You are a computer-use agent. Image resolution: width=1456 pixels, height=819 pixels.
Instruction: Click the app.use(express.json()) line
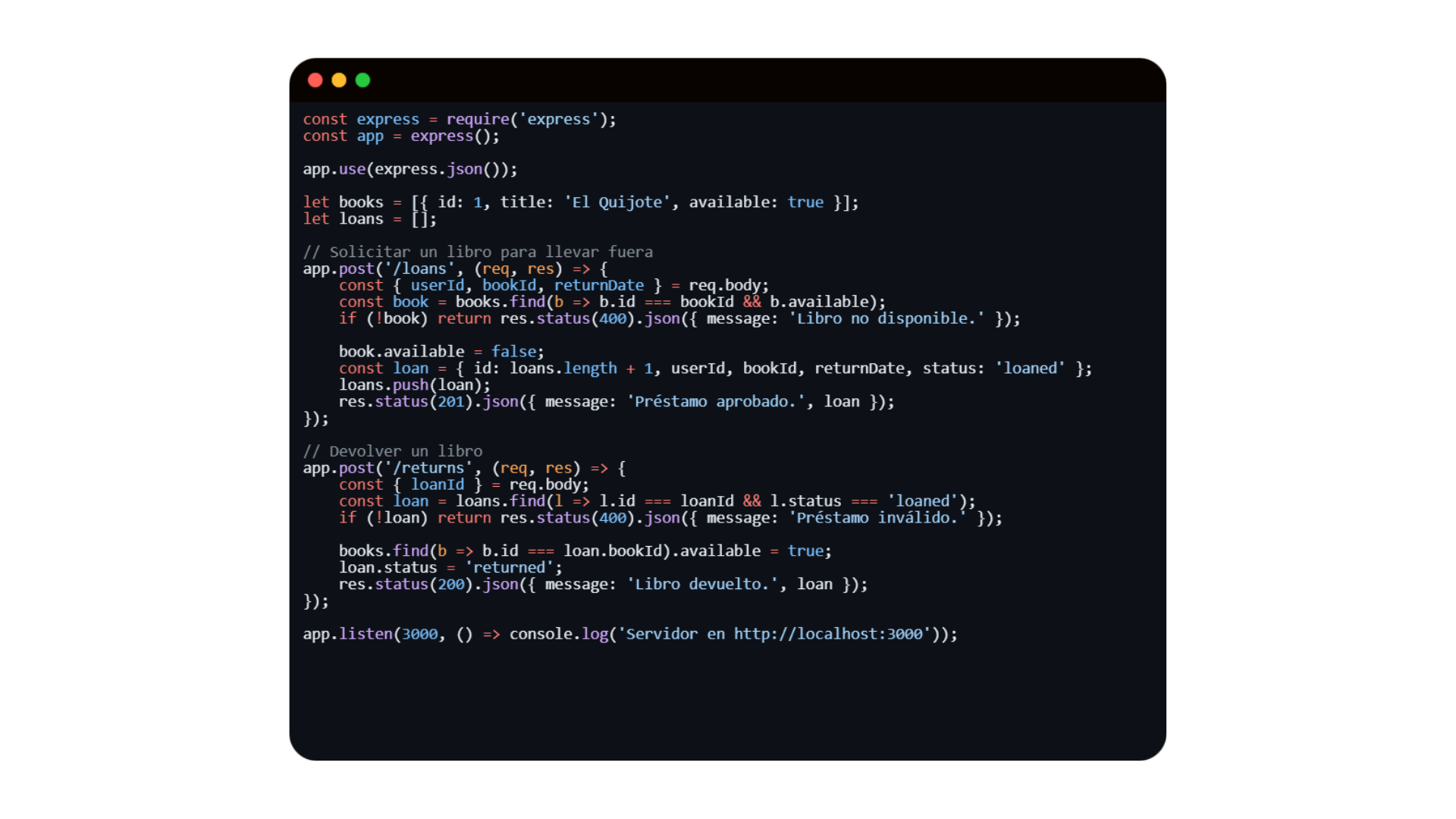409,169
